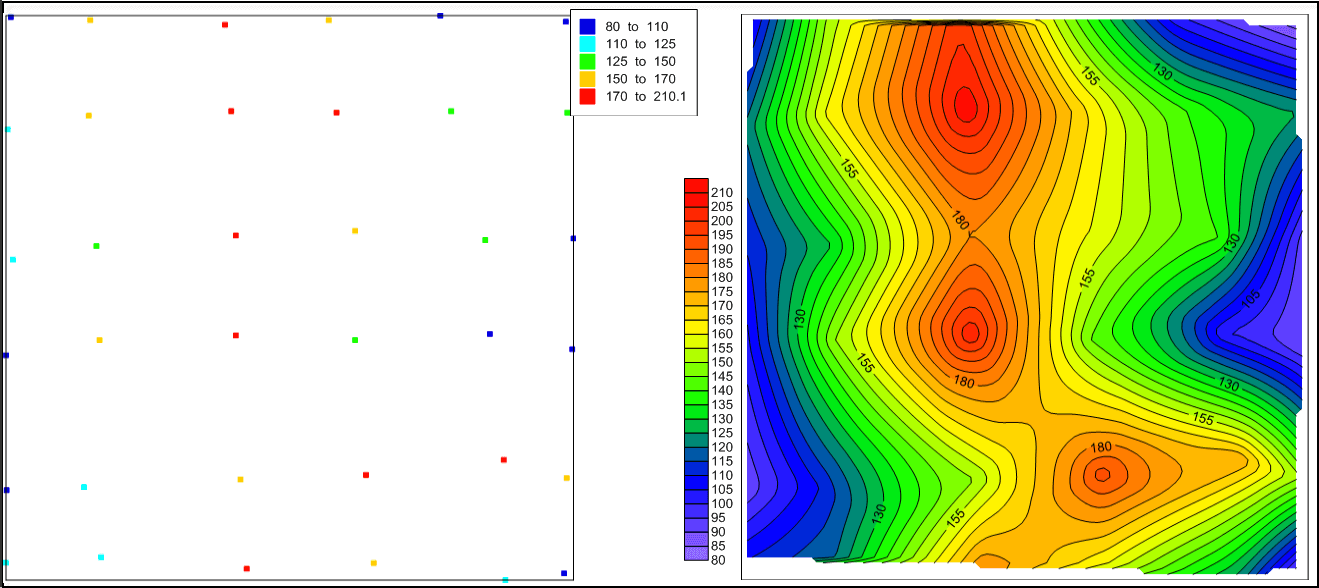Select the legend text "150 to 170"
The image size is (1319, 588).
pos(641,79)
